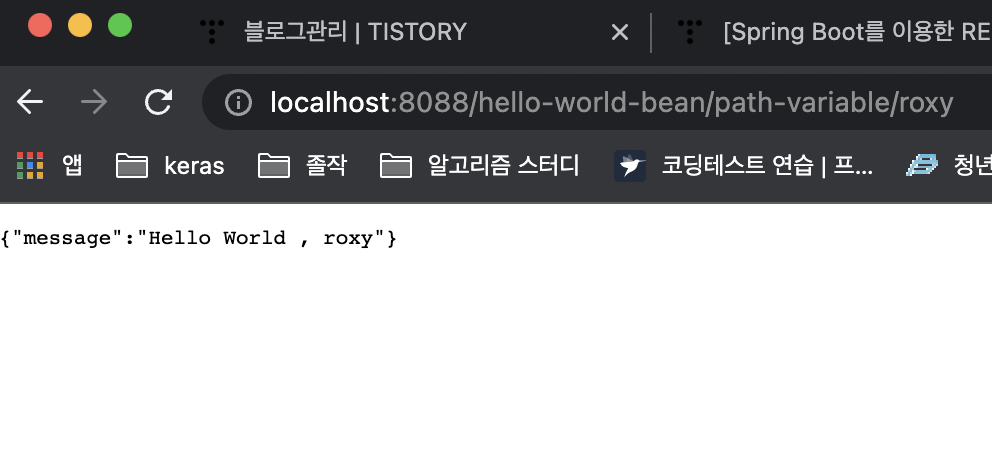The height and width of the screenshot is (472, 992).
Task: Open the keras bookmark folder
Action: [x=170, y=166]
